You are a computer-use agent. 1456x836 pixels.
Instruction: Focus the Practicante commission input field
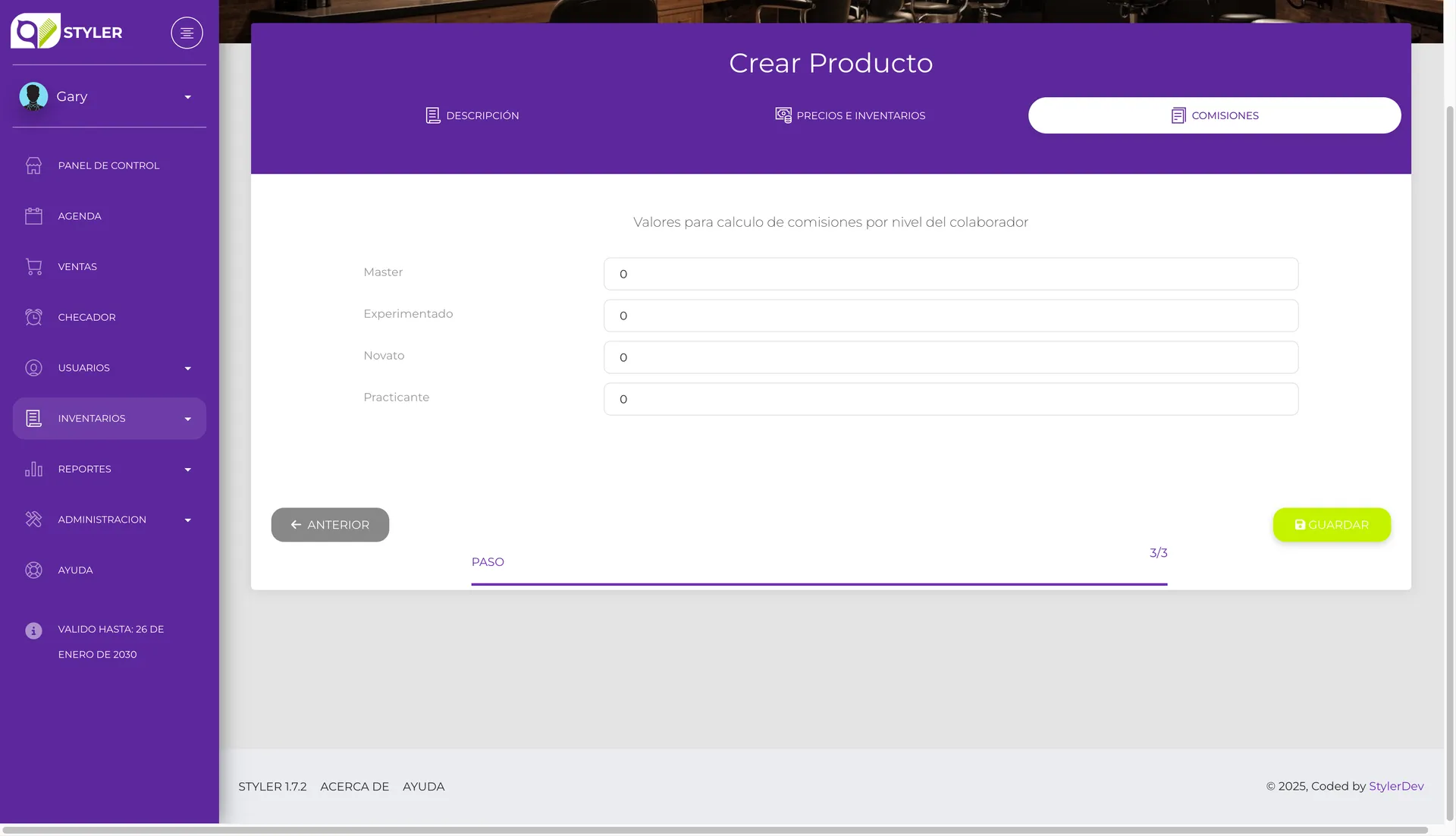point(951,399)
